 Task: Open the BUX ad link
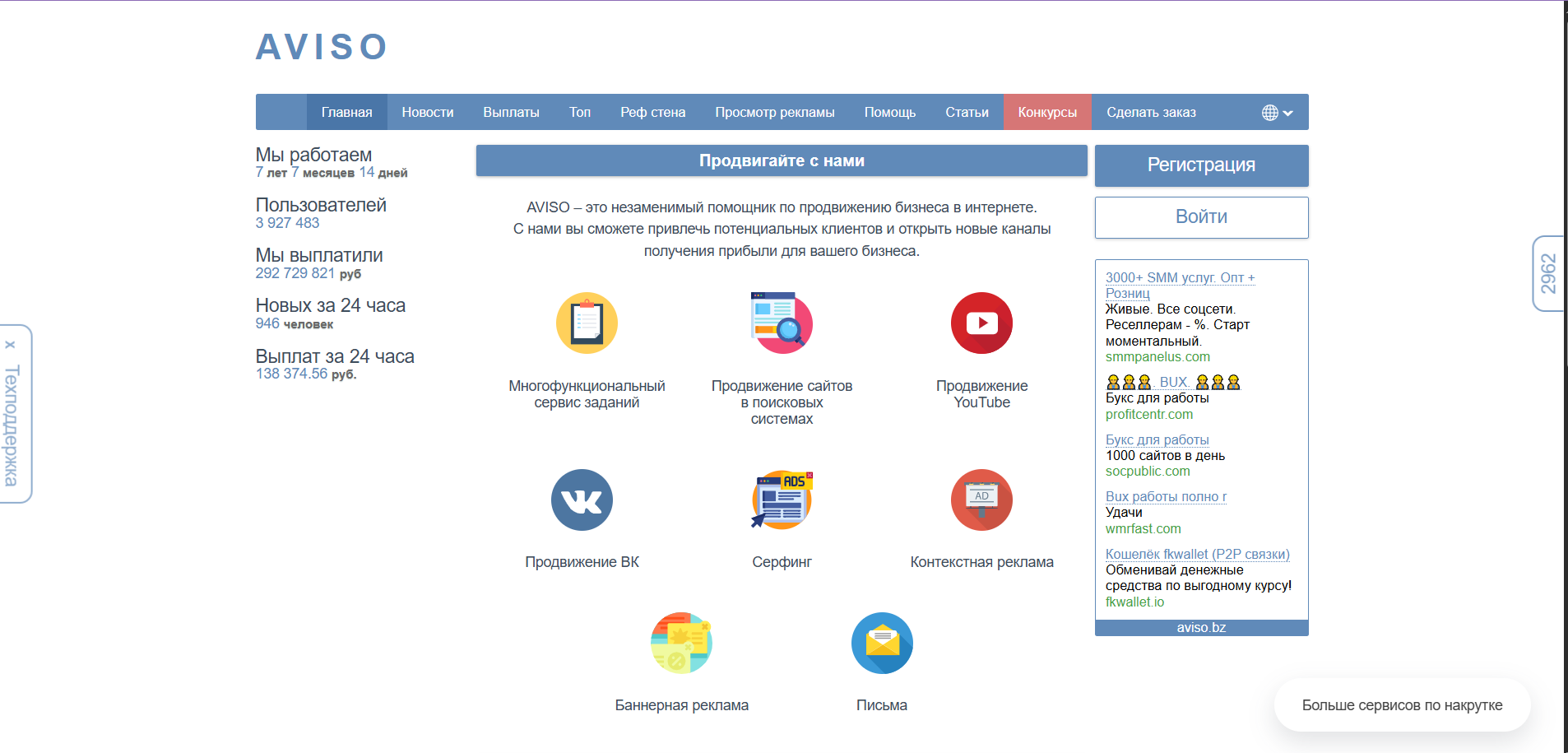pyautogui.click(x=1173, y=382)
